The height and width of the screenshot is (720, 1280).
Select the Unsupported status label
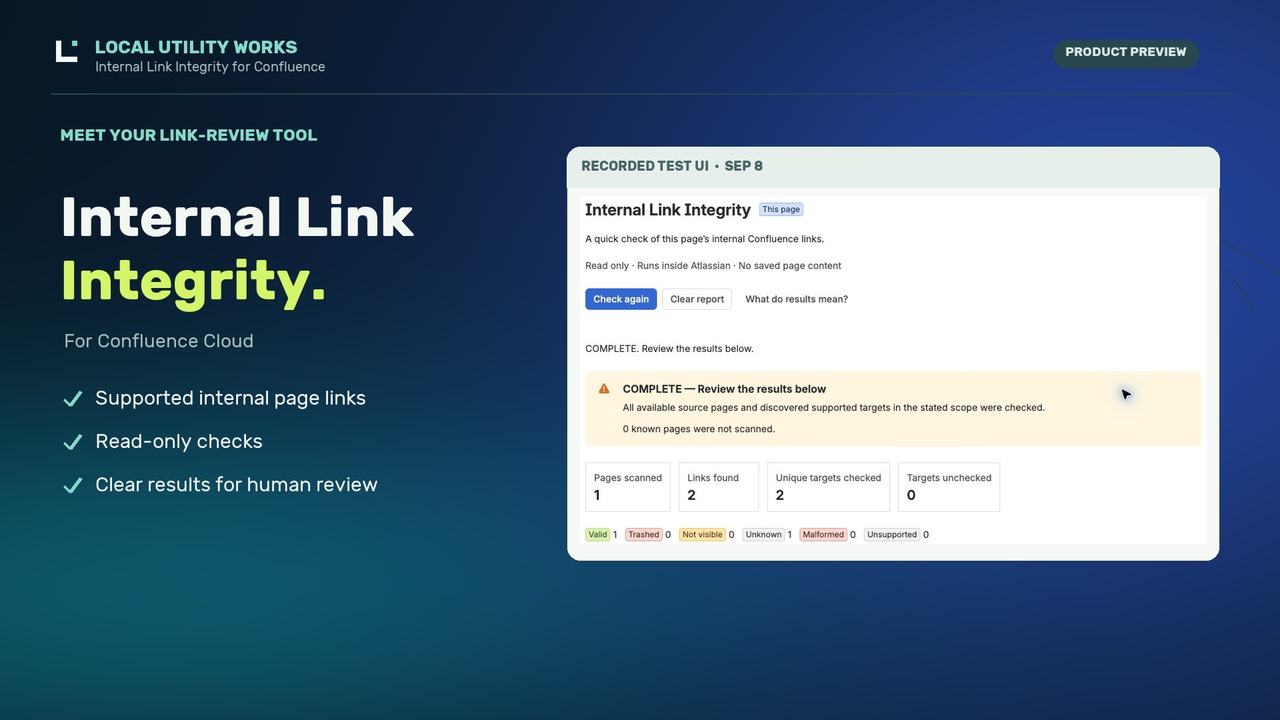tap(892, 535)
